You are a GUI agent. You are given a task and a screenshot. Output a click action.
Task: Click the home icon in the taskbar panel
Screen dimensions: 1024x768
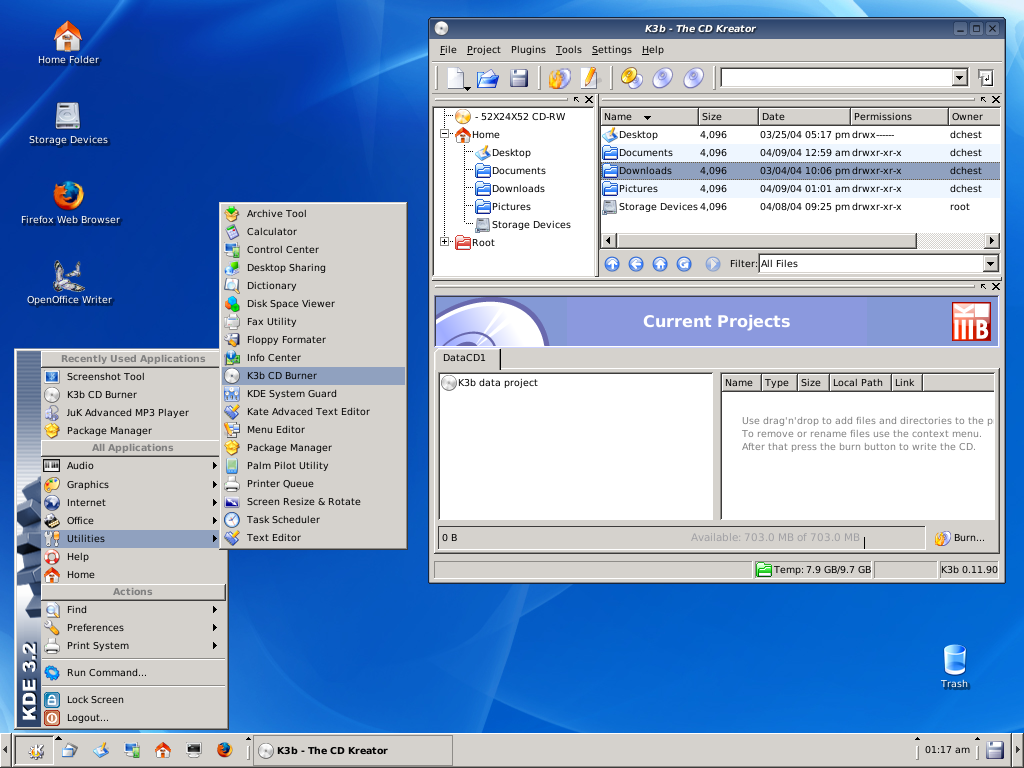[x=163, y=750]
